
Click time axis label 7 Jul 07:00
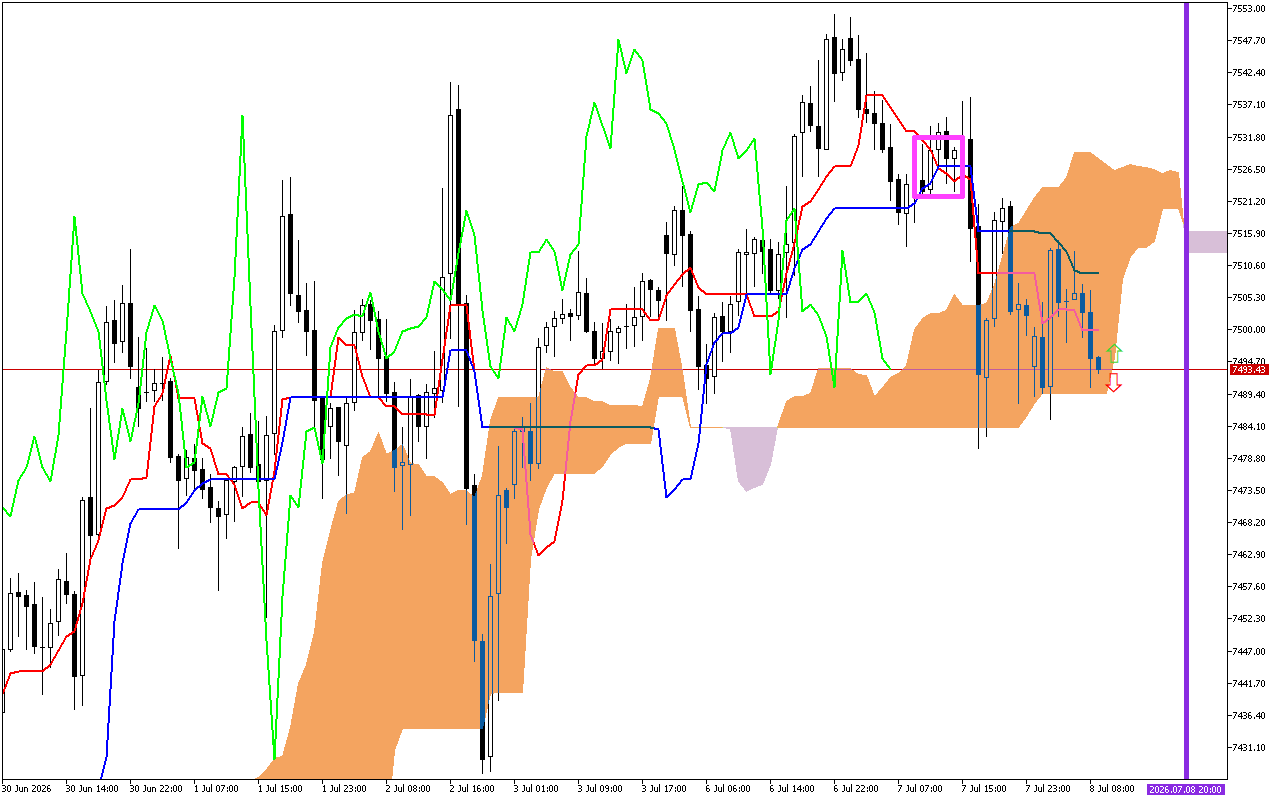tap(921, 789)
